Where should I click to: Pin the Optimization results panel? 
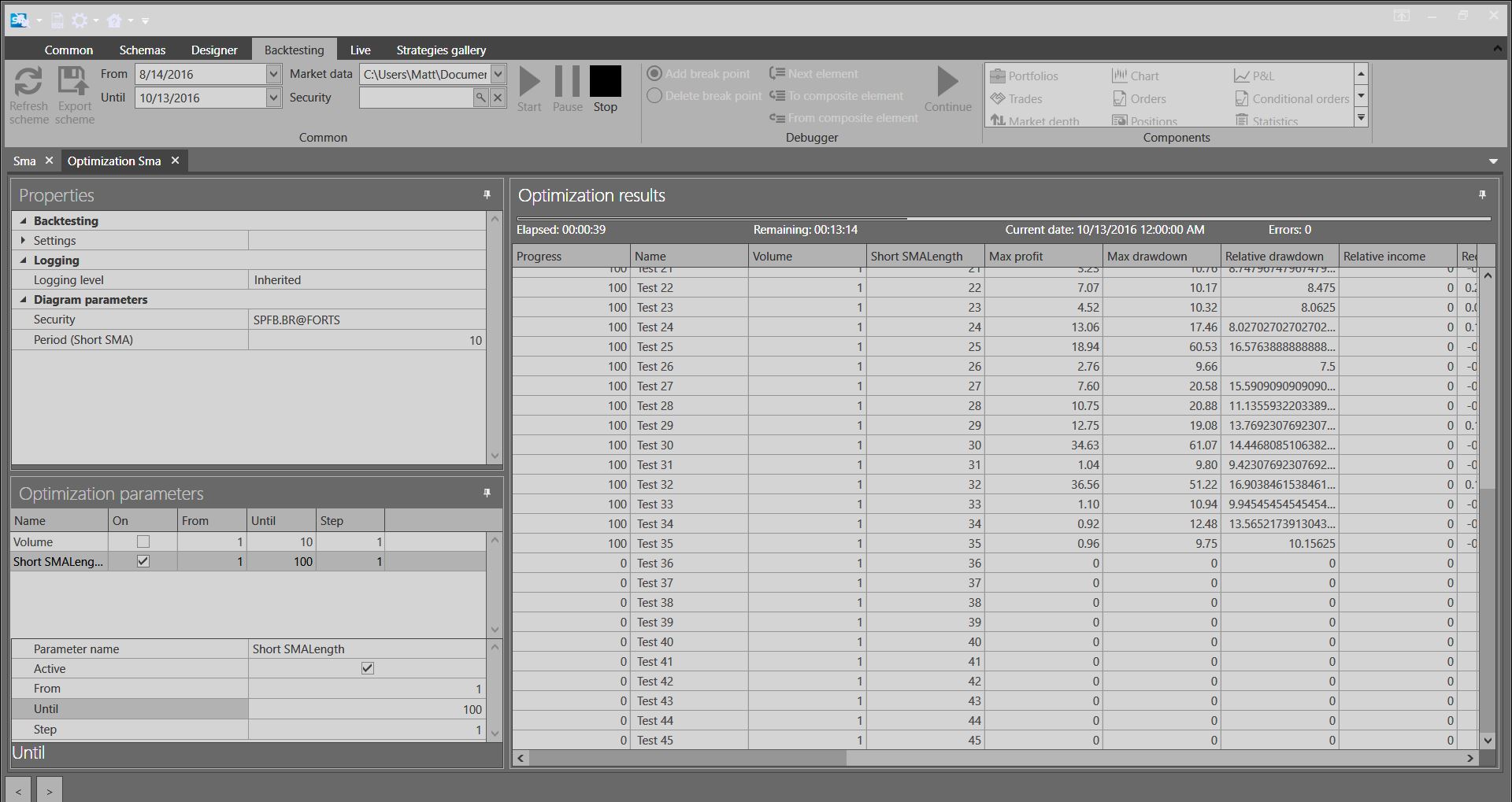tap(1482, 194)
